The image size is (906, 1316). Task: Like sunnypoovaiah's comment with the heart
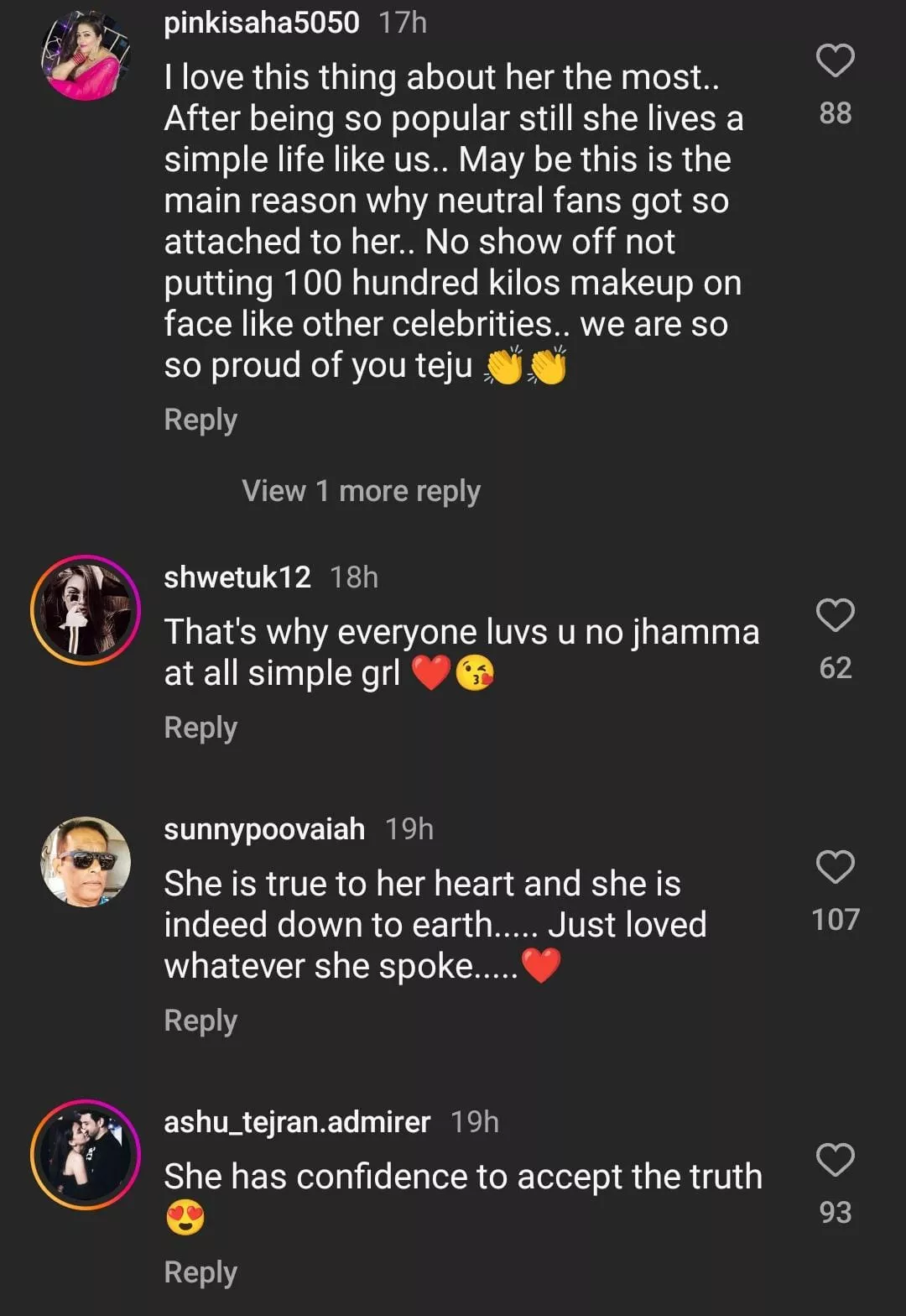[x=835, y=867]
